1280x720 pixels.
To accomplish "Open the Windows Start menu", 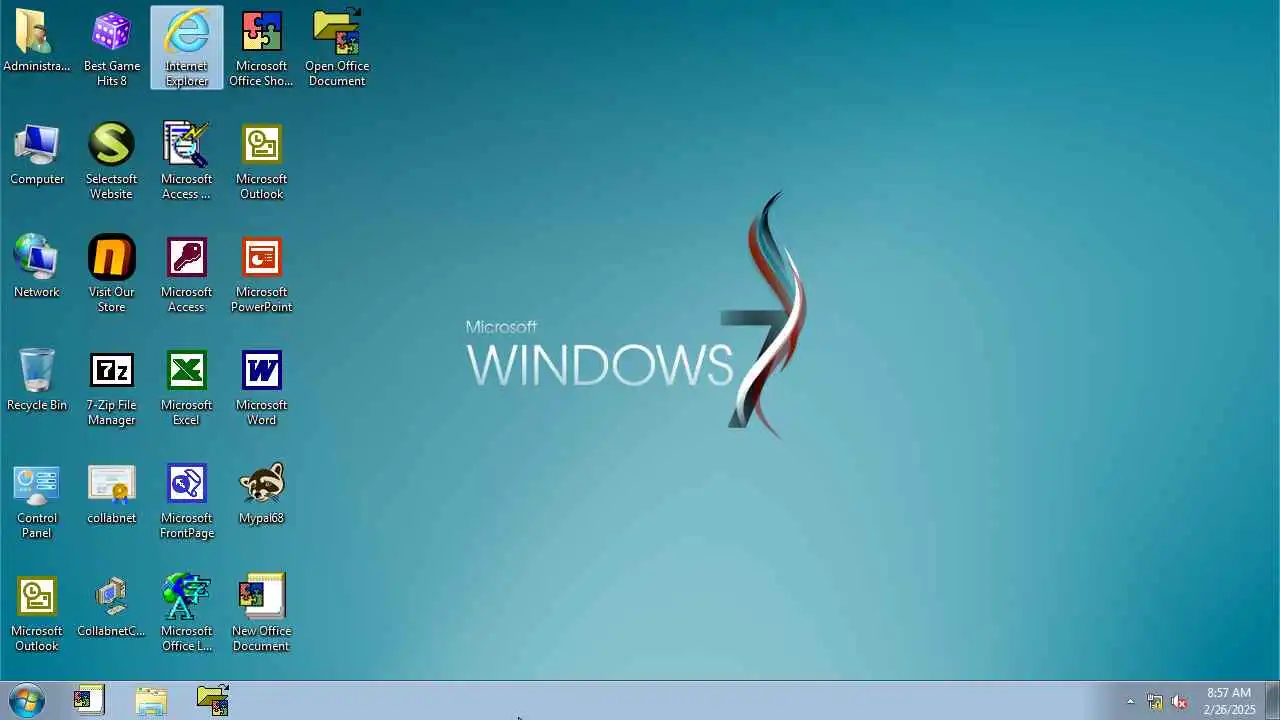I will coord(26,700).
